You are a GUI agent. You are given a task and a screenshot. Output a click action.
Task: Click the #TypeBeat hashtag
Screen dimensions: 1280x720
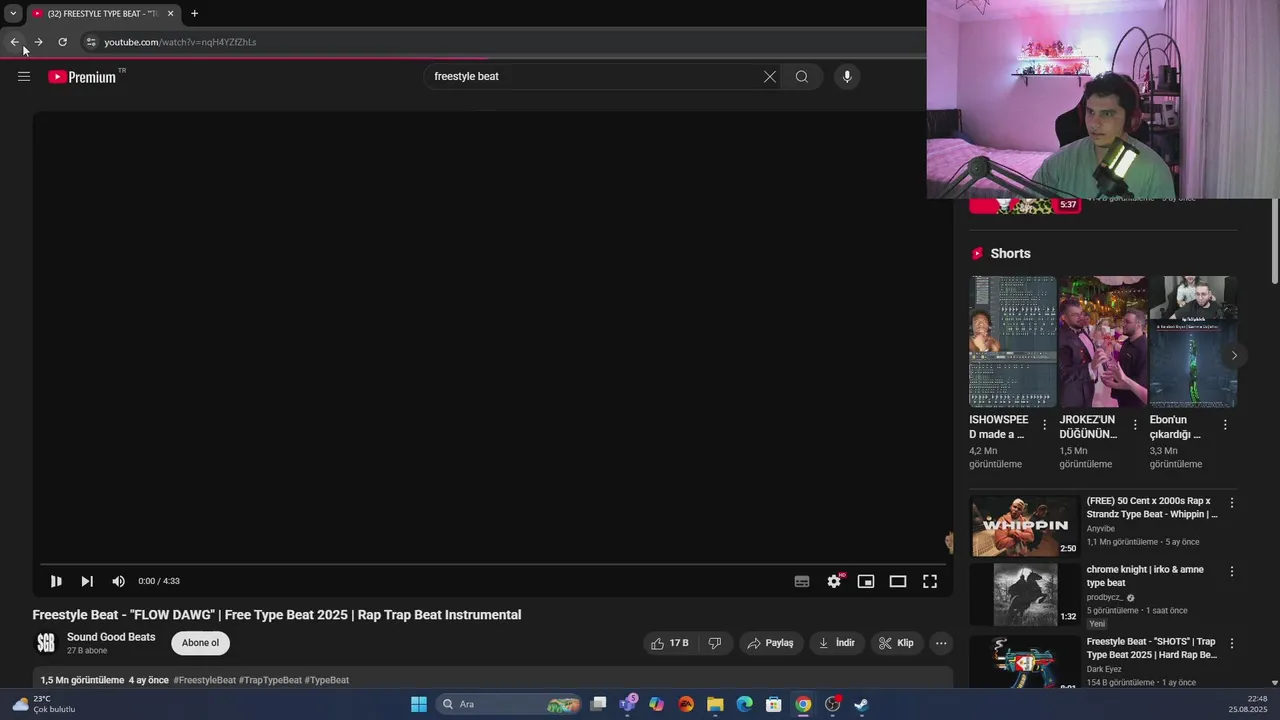pyautogui.click(x=327, y=680)
